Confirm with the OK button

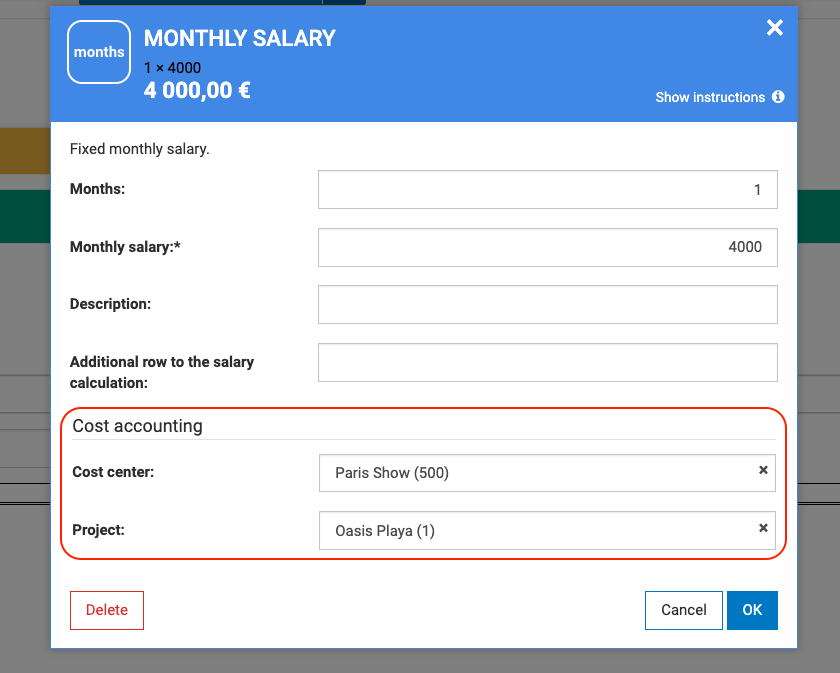click(752, 610)
